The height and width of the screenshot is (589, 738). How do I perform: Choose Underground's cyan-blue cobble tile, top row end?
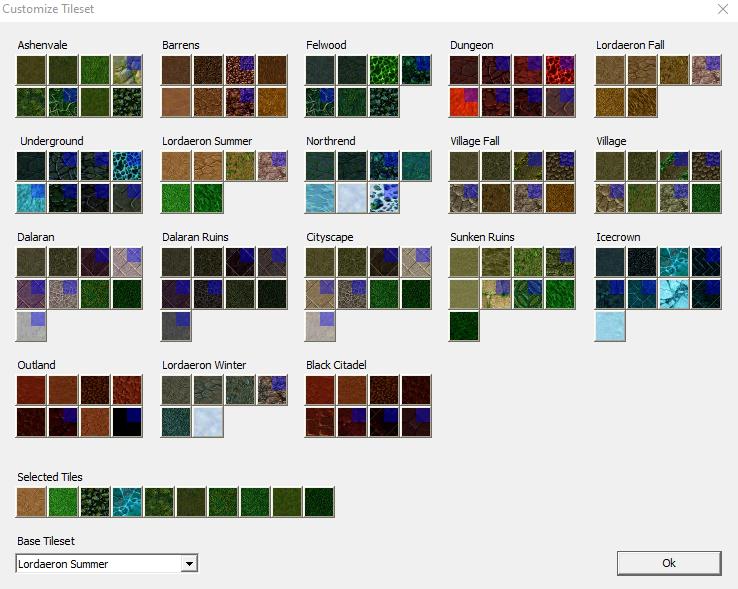(x=127, y=166)
